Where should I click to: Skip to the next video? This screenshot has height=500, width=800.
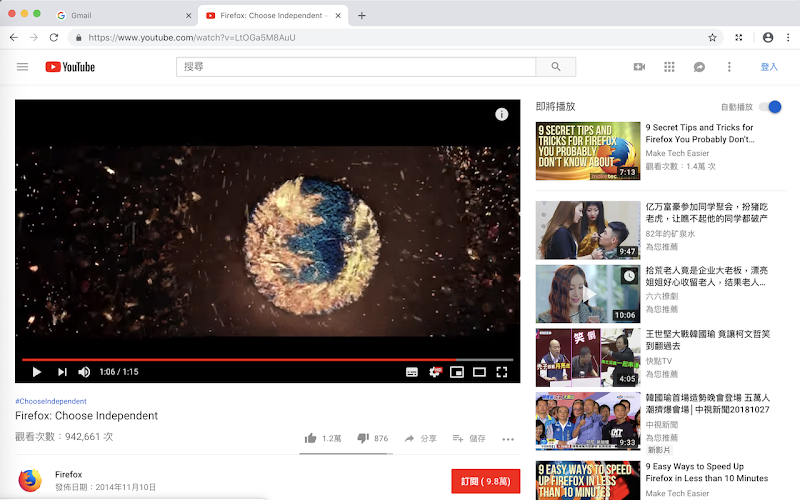point(62,372)
